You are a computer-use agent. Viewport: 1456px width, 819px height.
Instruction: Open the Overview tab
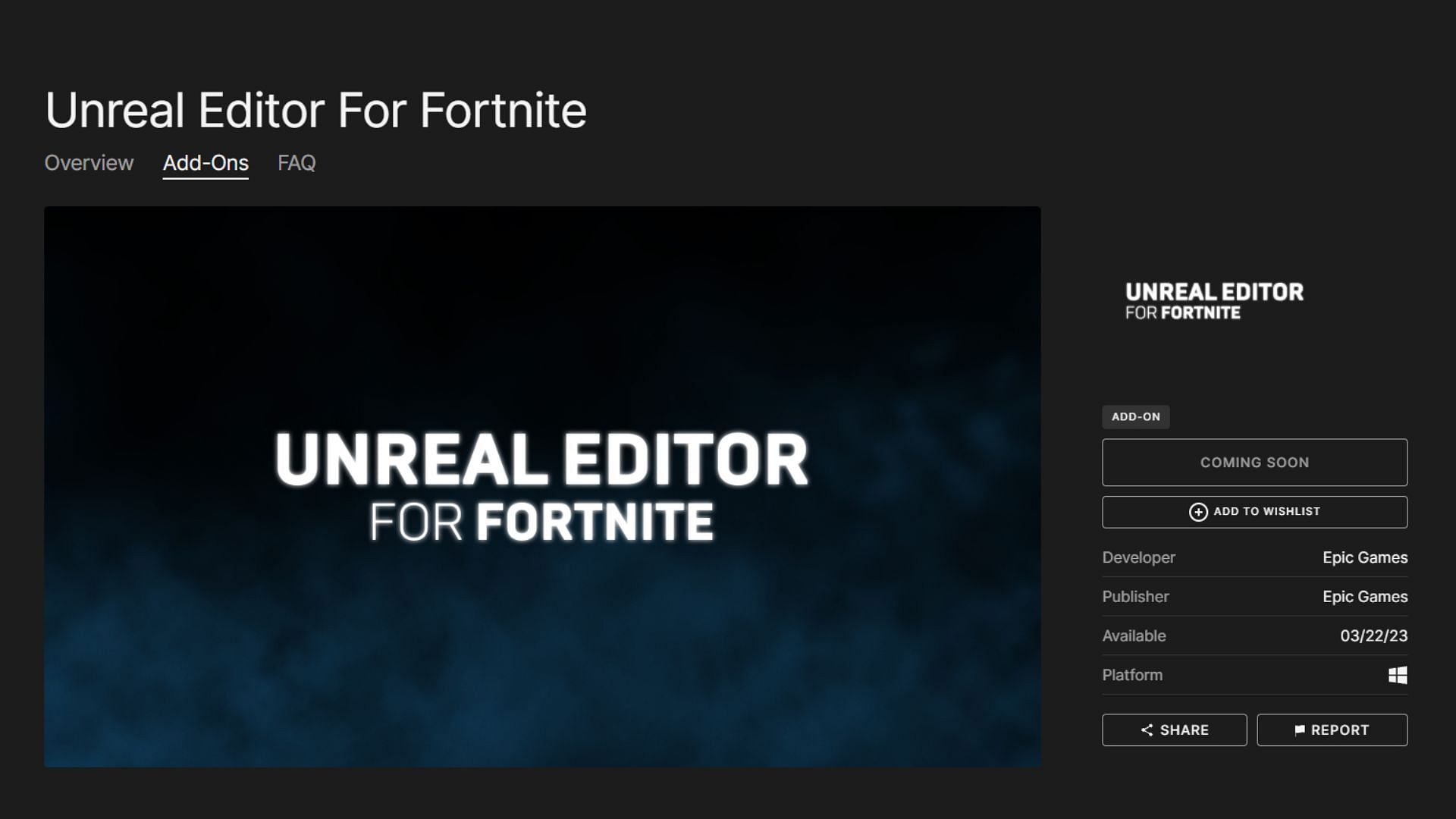pyautogui.click(x=89, y=163)
